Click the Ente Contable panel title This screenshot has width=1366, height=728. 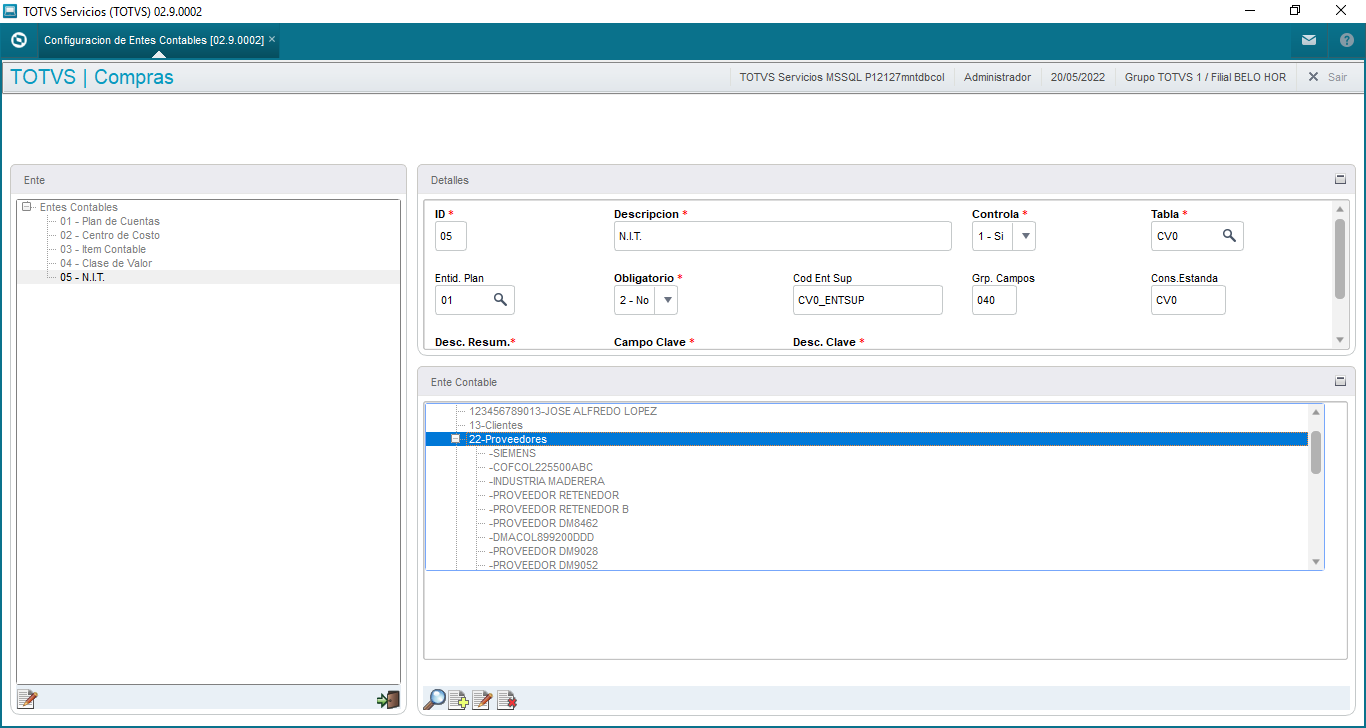pos(464,382)
